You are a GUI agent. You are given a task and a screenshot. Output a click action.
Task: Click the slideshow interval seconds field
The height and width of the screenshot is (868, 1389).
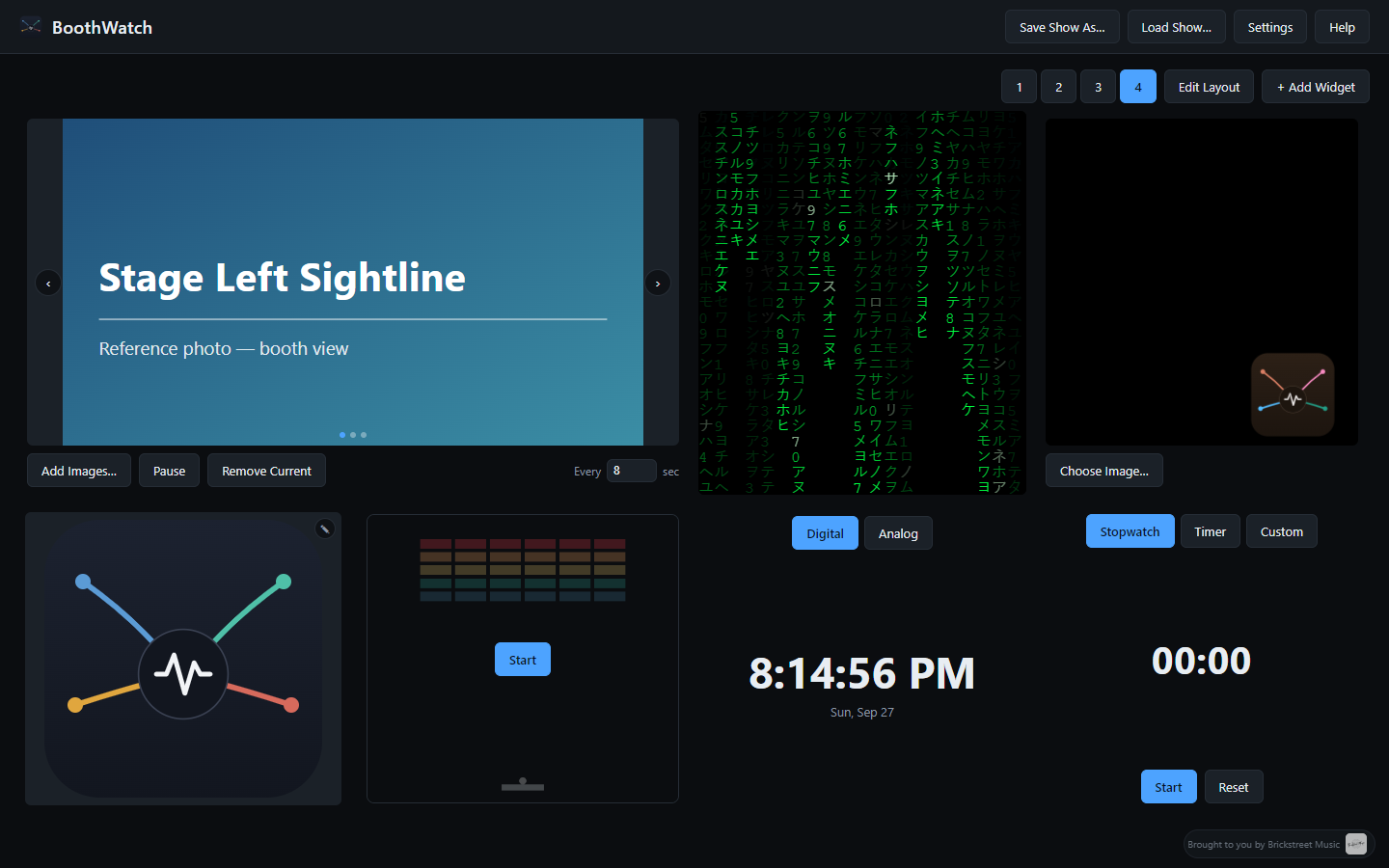(x=631, y=471)
